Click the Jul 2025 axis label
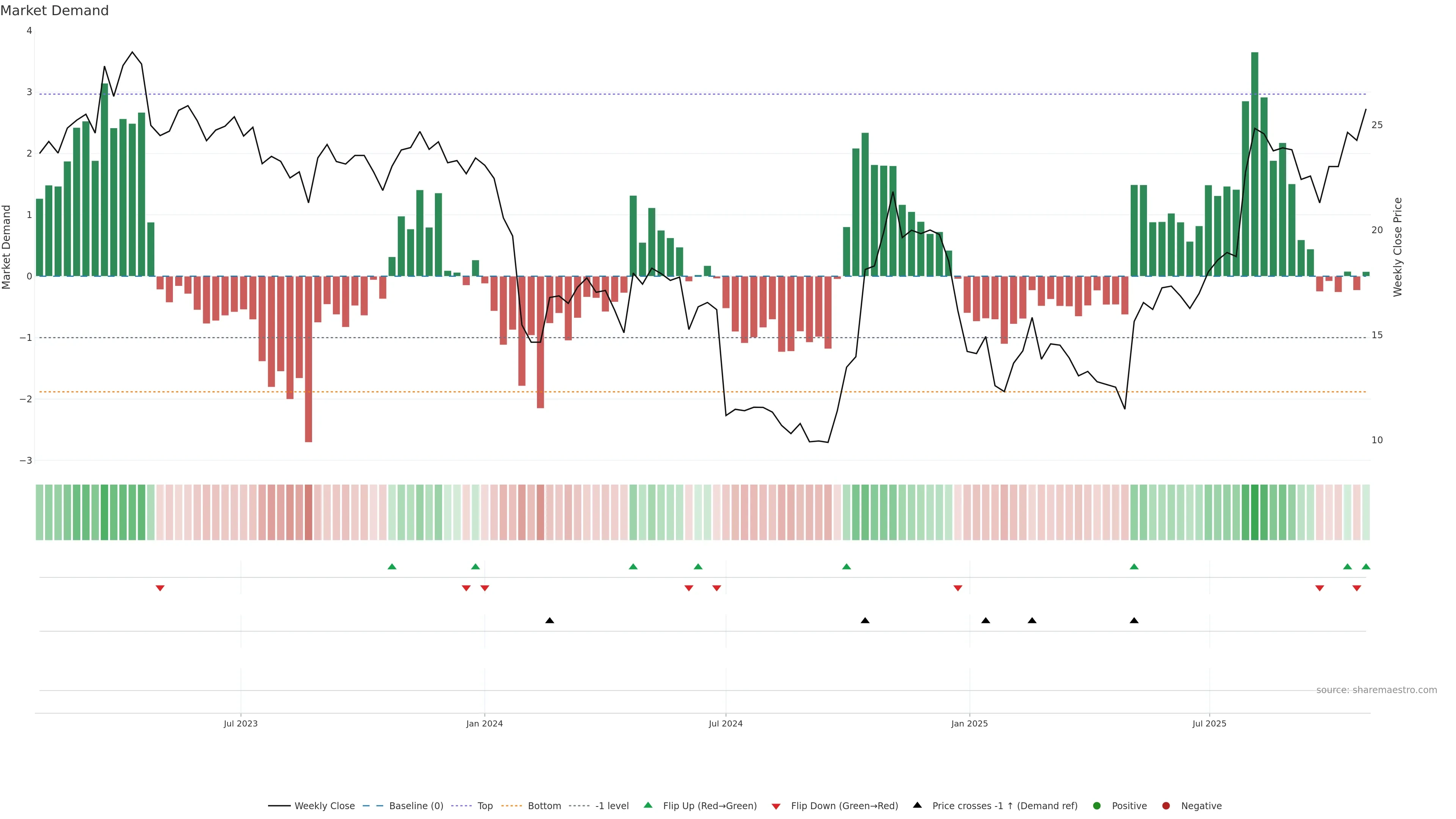Viewport: 1456px width, 819px height. pos(1209,723)
